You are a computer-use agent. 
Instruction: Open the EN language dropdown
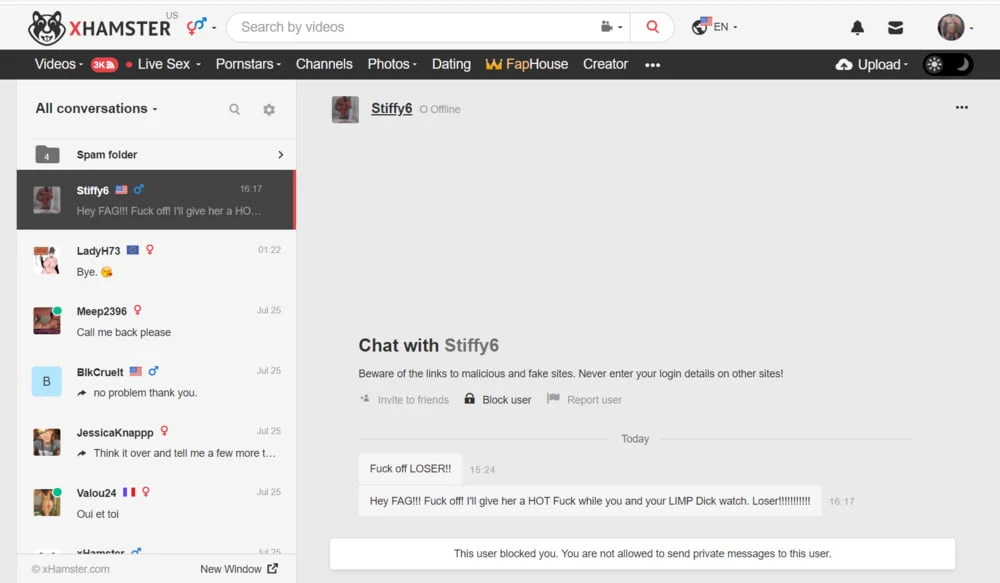(715, 27)
